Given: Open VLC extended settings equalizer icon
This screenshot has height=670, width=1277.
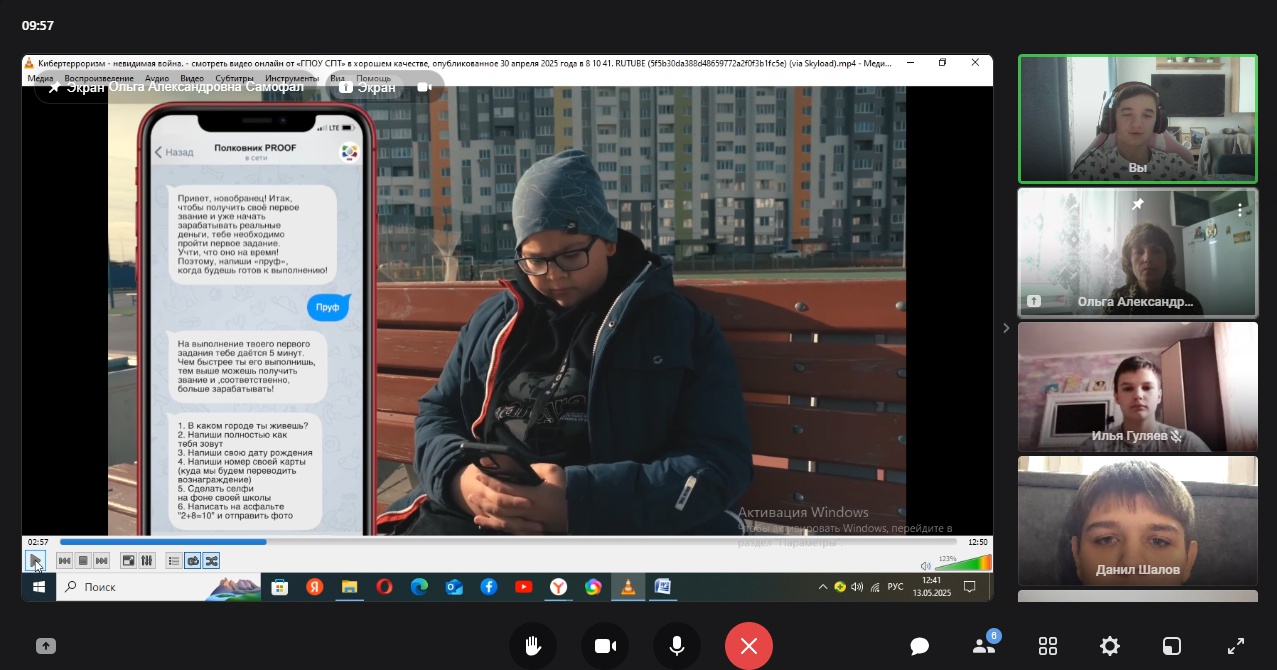Looking at the screenshot, I should tap(147, 561).
